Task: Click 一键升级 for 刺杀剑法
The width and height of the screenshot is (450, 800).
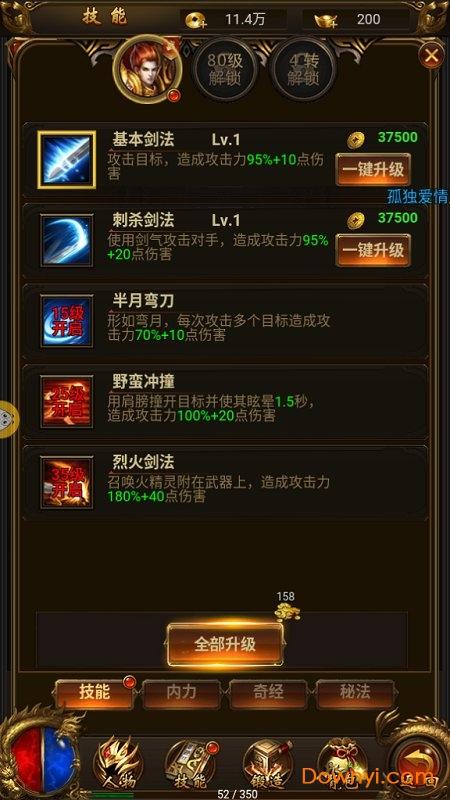Action: [x=373, y=250]
